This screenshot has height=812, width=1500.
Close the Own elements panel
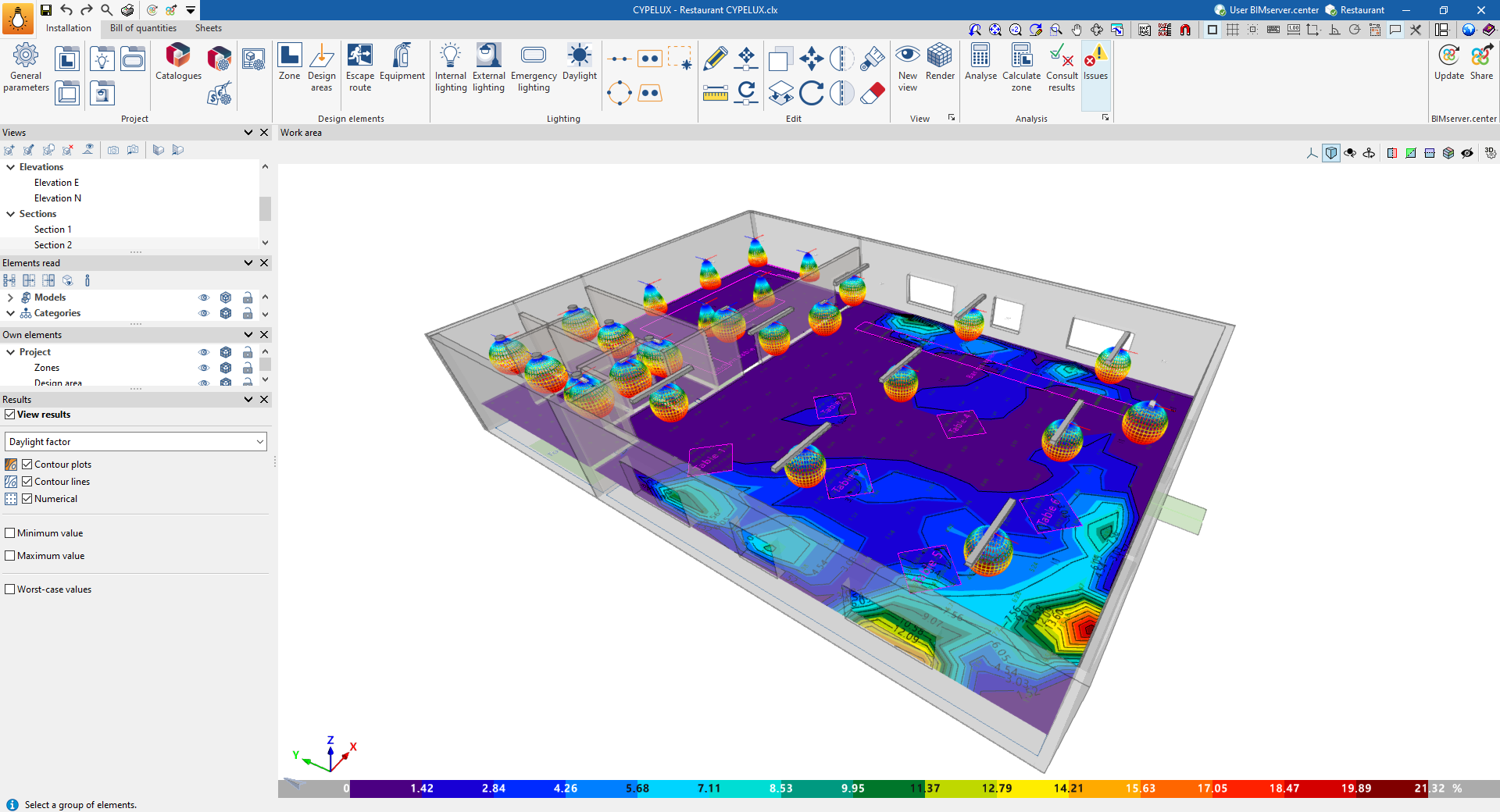pyautogui.click(x=264, y=335)
